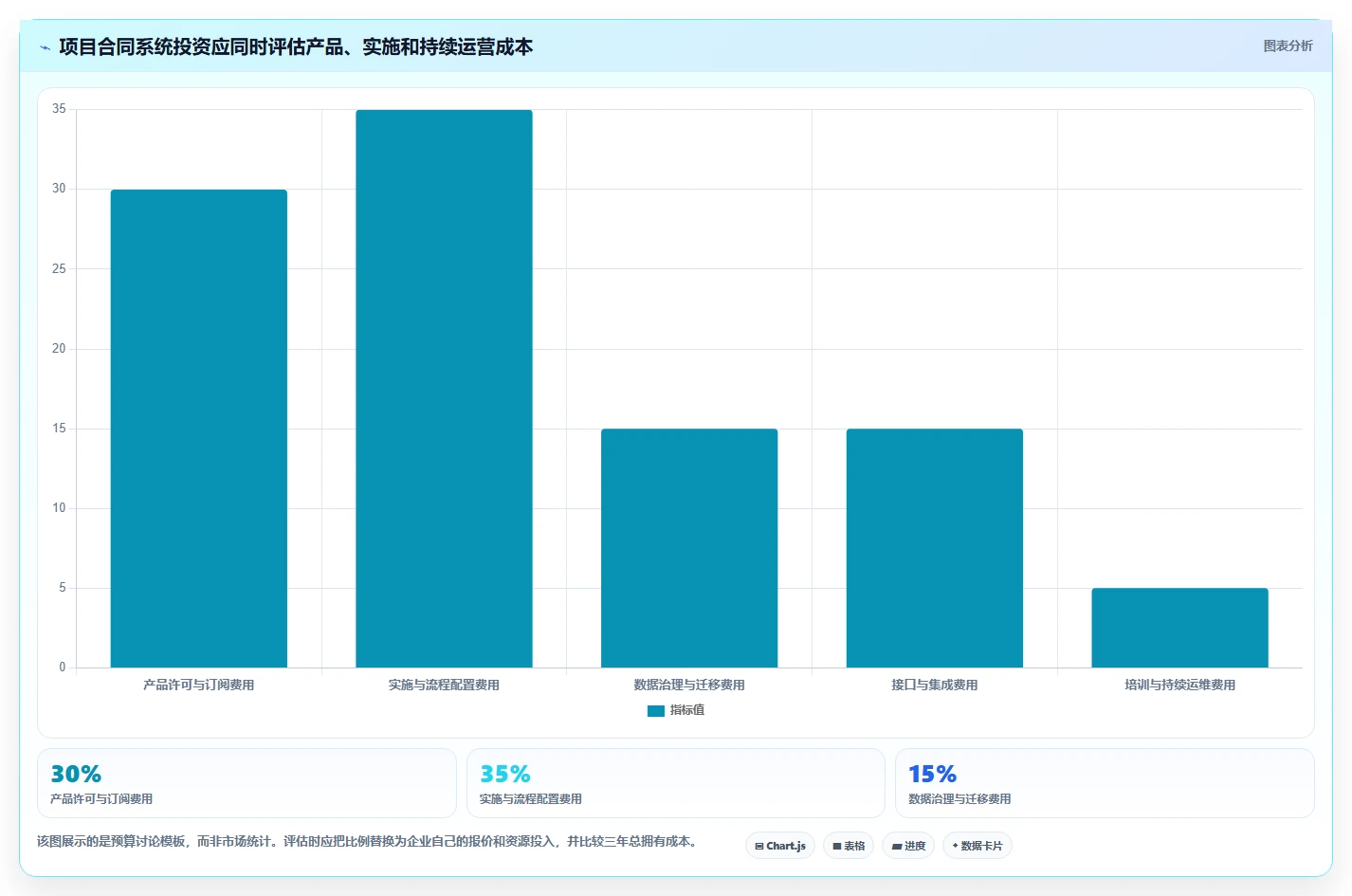Select the 表格 chip
The height and width of the screenshot is (896, 1352).
(x=849, y=846)
